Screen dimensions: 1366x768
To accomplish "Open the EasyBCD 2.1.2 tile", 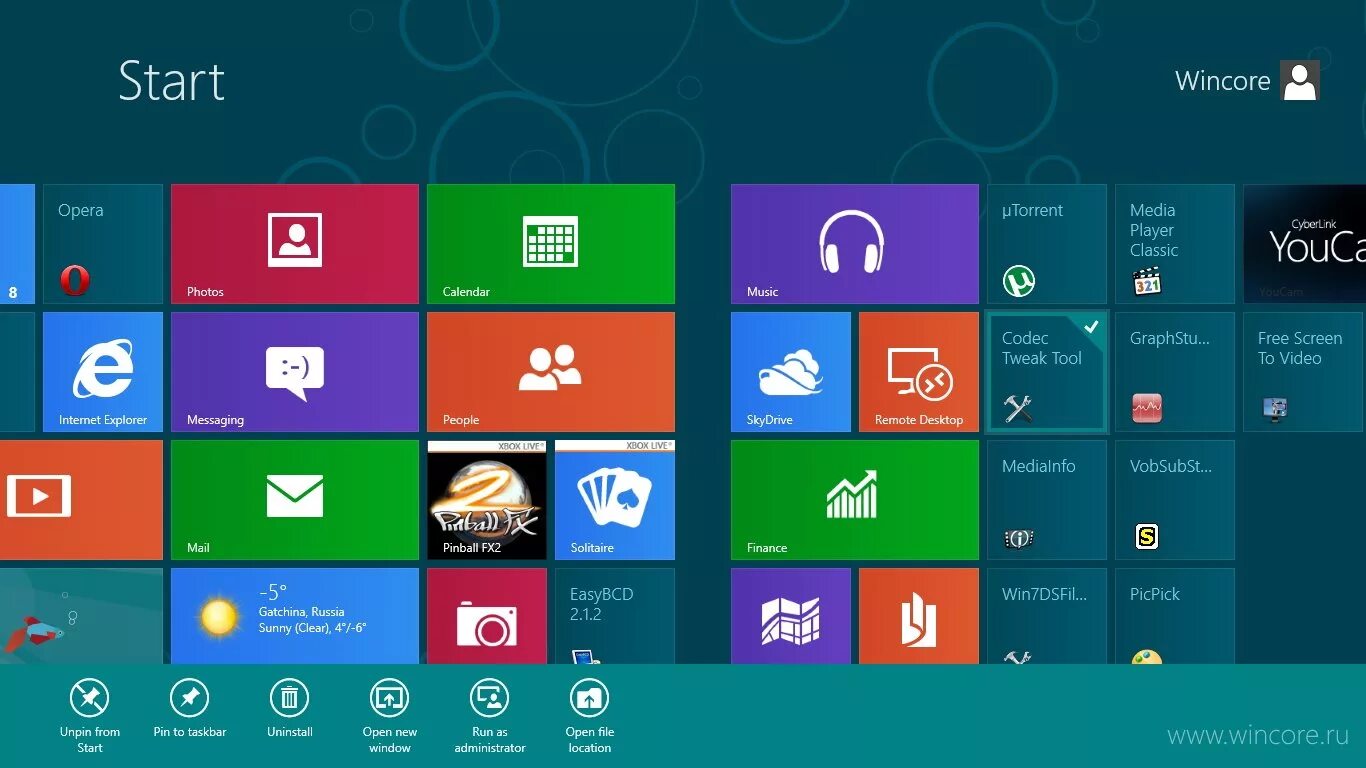I will (615, 616).
